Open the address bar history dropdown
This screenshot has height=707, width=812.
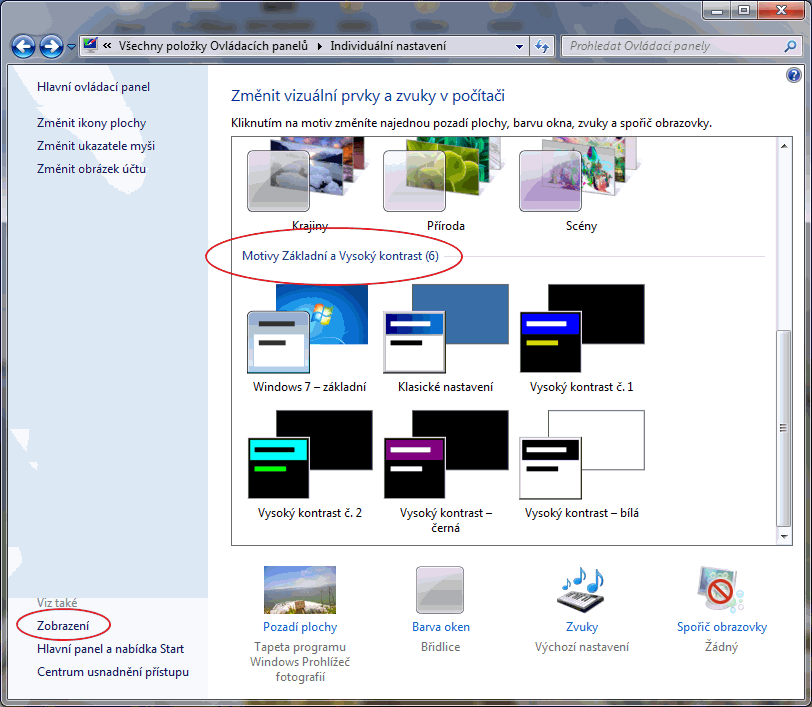(519, 47)
